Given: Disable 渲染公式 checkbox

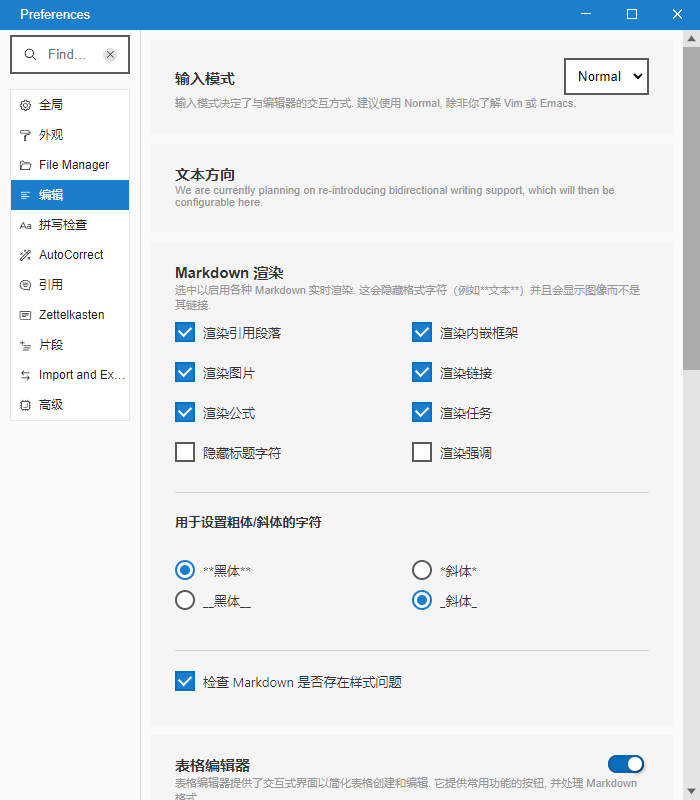Looking at the screenshot, I should (185, 412).
